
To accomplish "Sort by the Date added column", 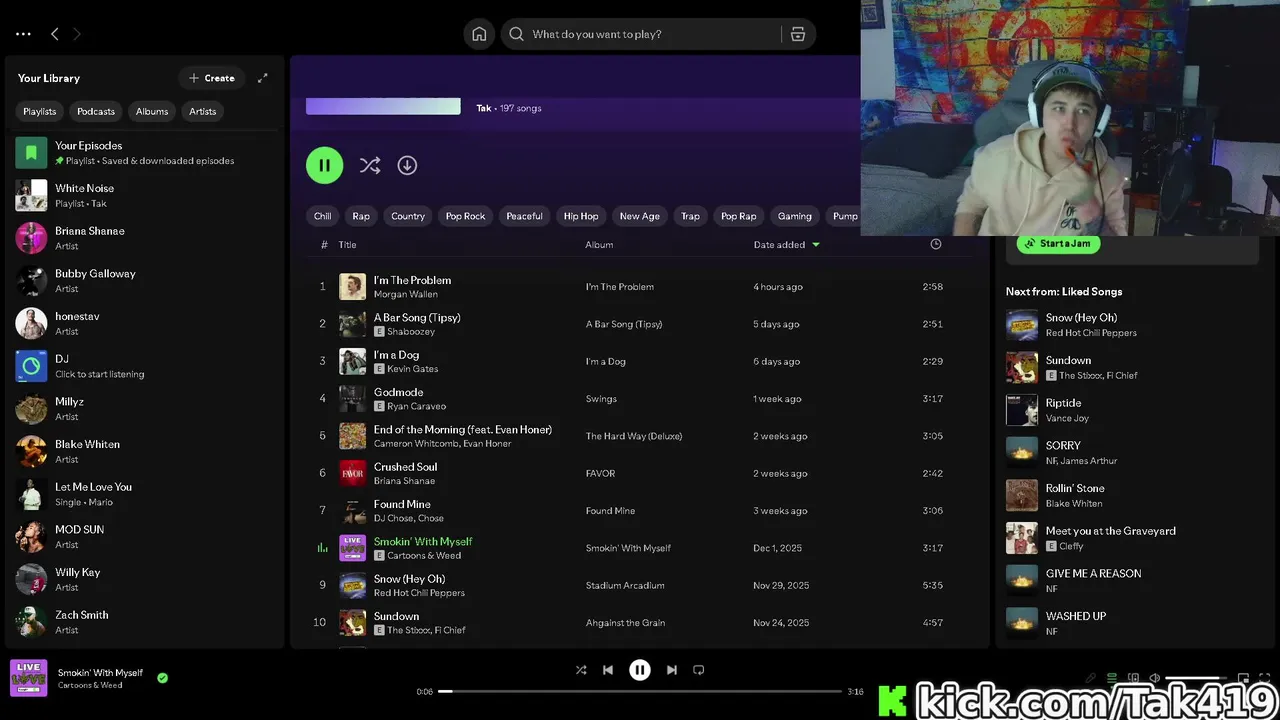I will [x=787, y=244].
